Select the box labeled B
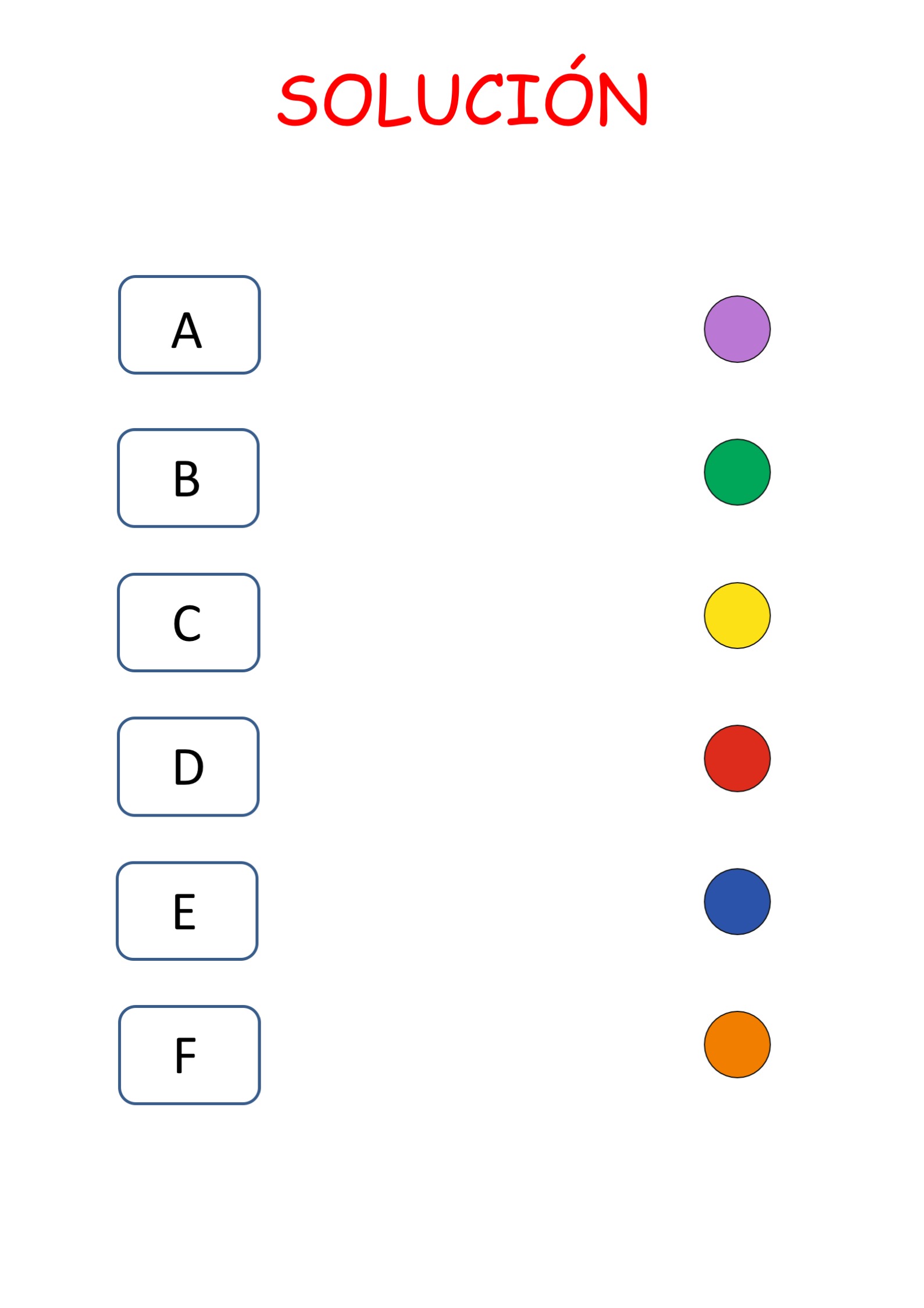 pyautogui.click(x=188, y=478)
